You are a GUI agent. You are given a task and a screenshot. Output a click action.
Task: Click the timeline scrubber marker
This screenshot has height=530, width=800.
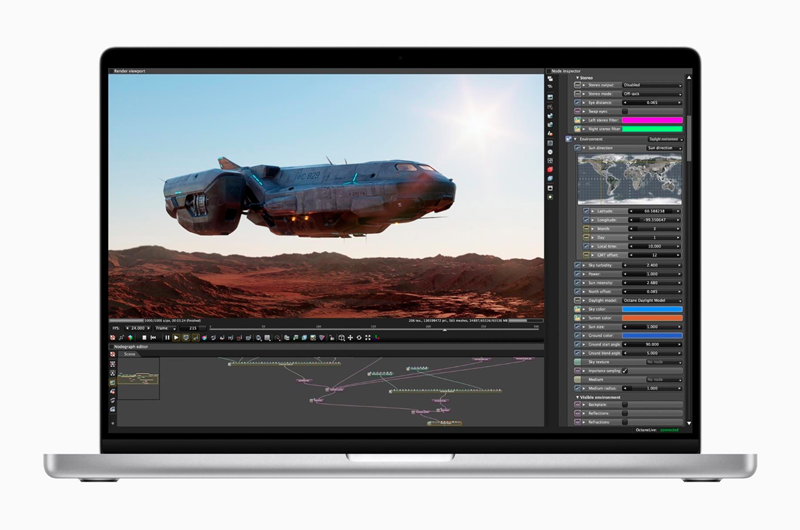click(444, 330)
